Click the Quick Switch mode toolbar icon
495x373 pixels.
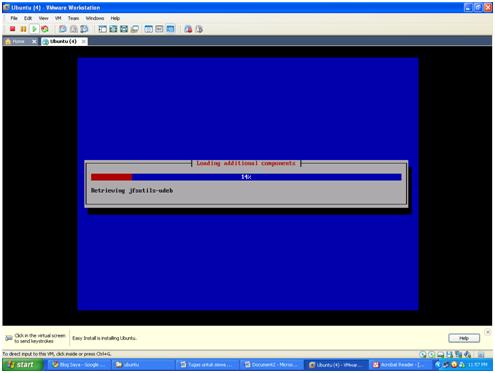point(113,29)
